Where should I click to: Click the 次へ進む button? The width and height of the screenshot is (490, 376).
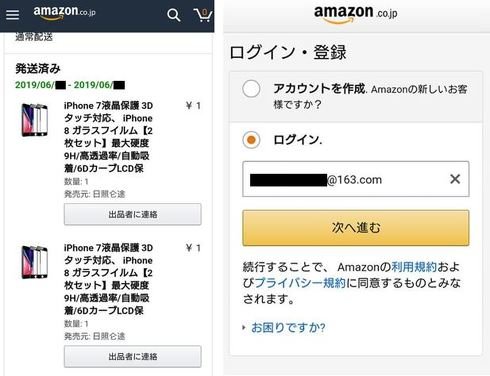click(x=356, y=228)
